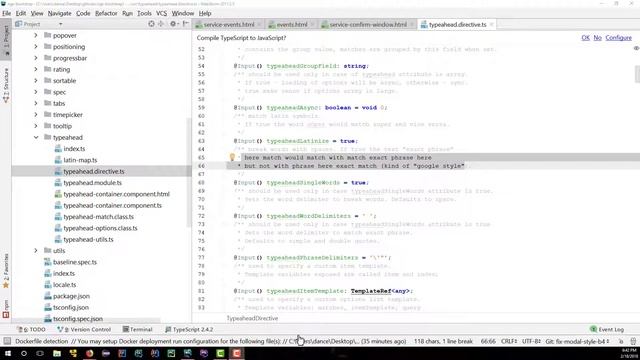This screenshot has height=360, width=640.
Task: Select latin-map.ts in project tree
Action: 80,160
